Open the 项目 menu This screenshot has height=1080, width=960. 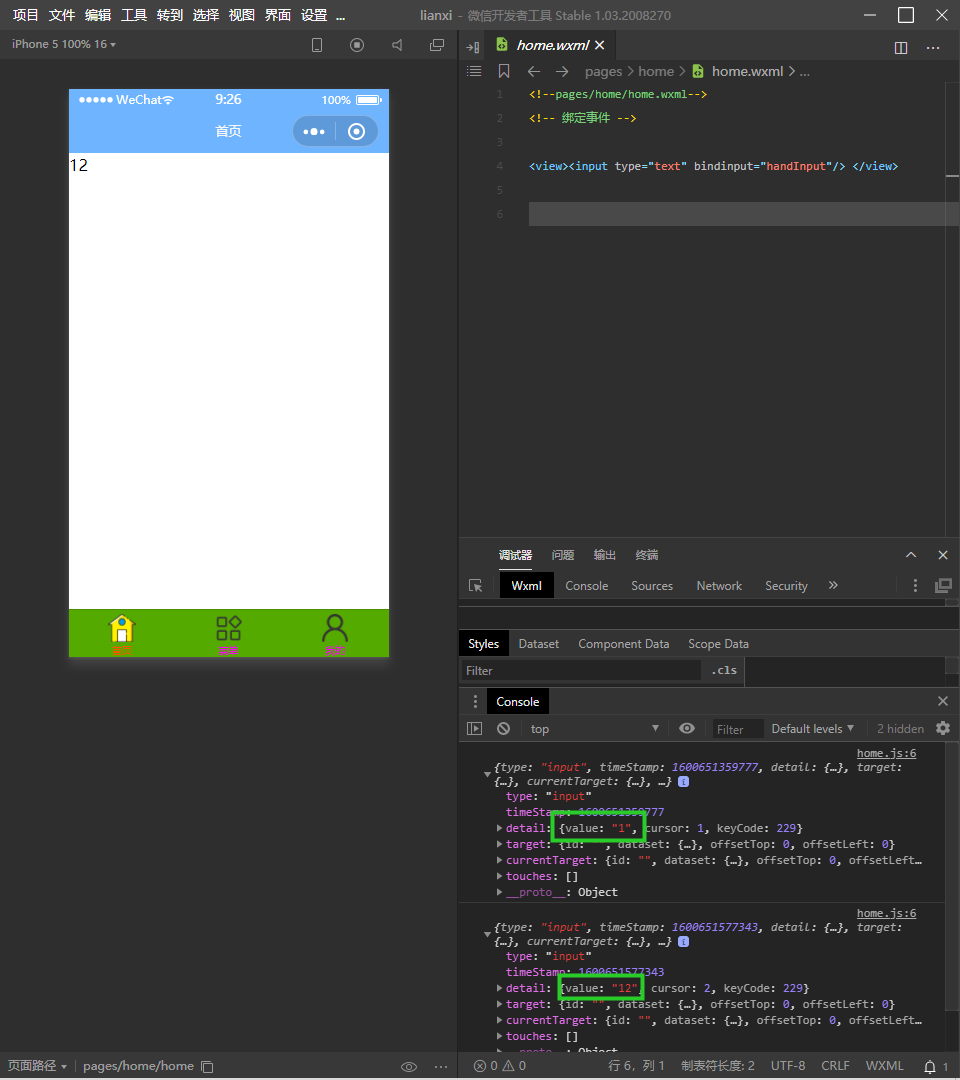(x=25, y=15)
